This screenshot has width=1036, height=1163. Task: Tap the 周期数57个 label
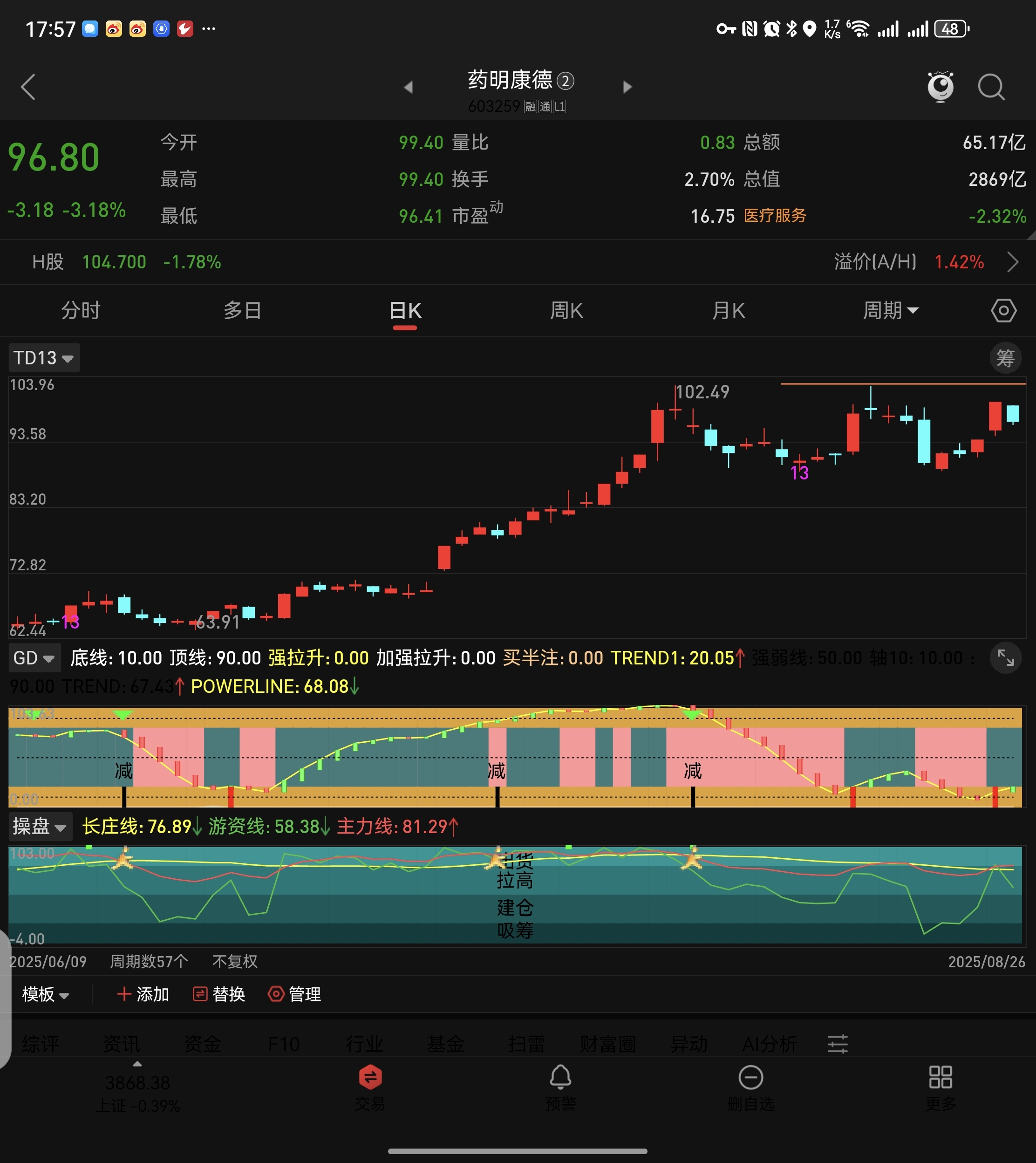[149, 962]
